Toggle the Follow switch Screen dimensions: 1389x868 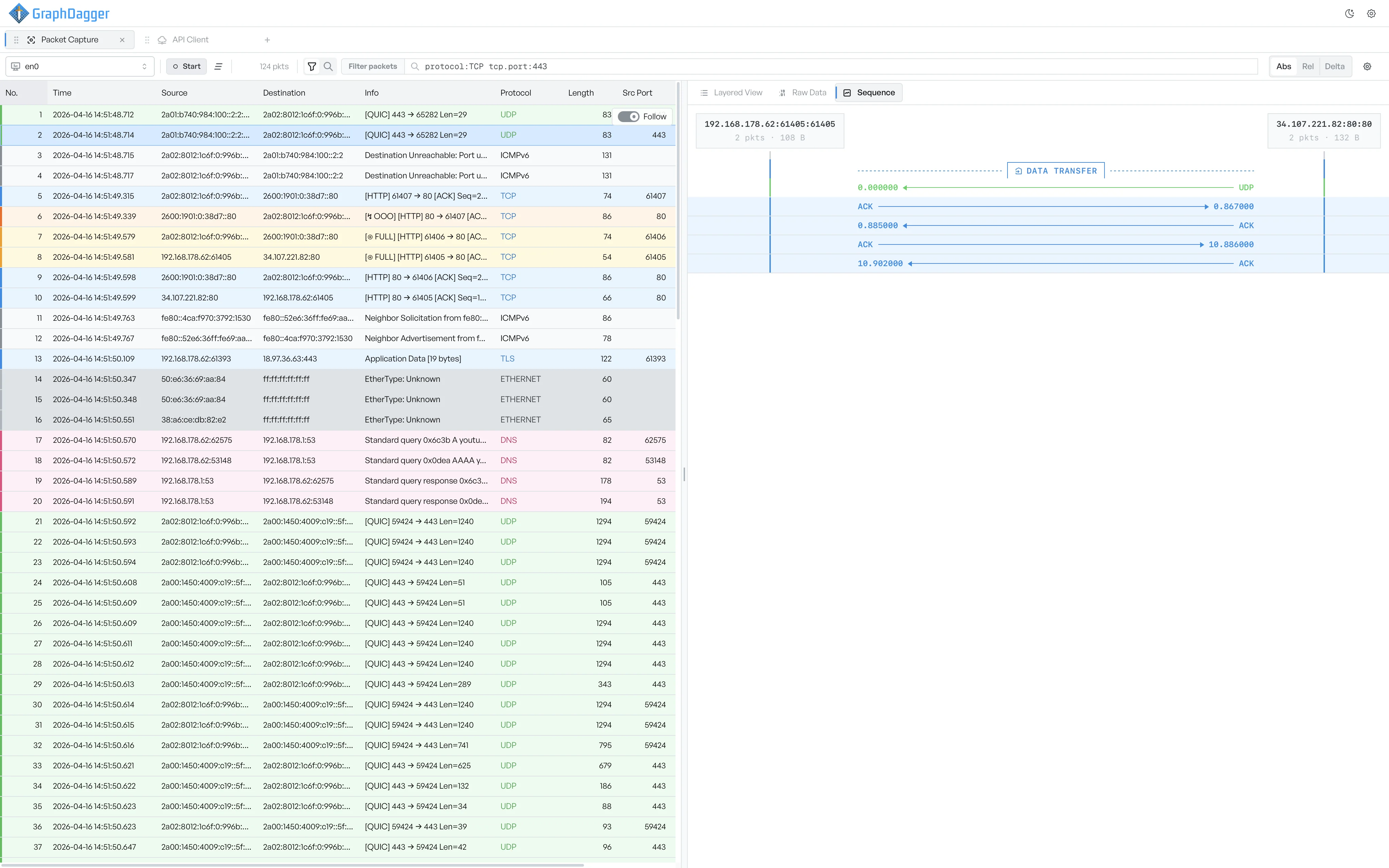point(628,117)
